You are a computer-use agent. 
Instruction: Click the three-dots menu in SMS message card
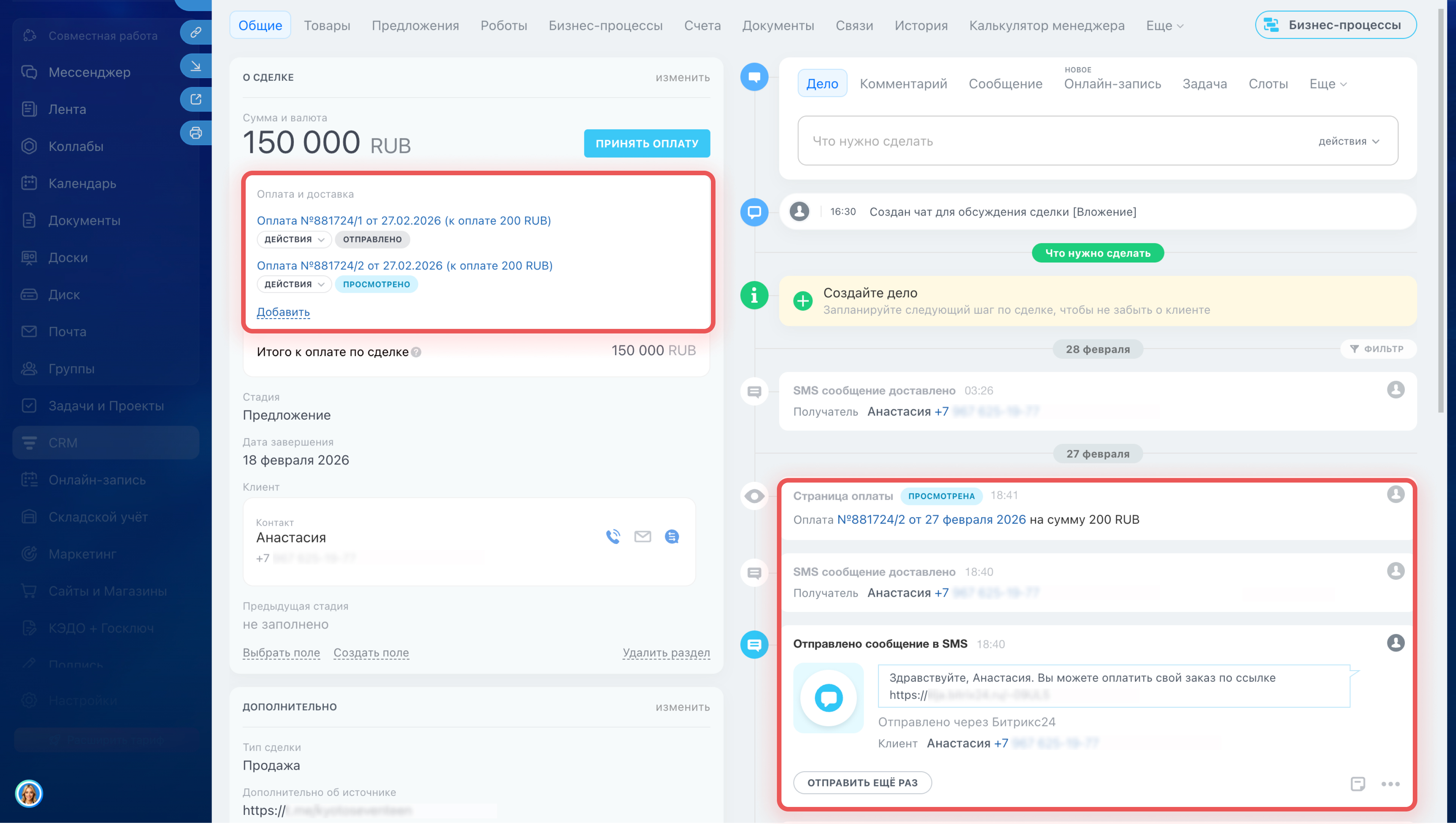point(1390,784)
